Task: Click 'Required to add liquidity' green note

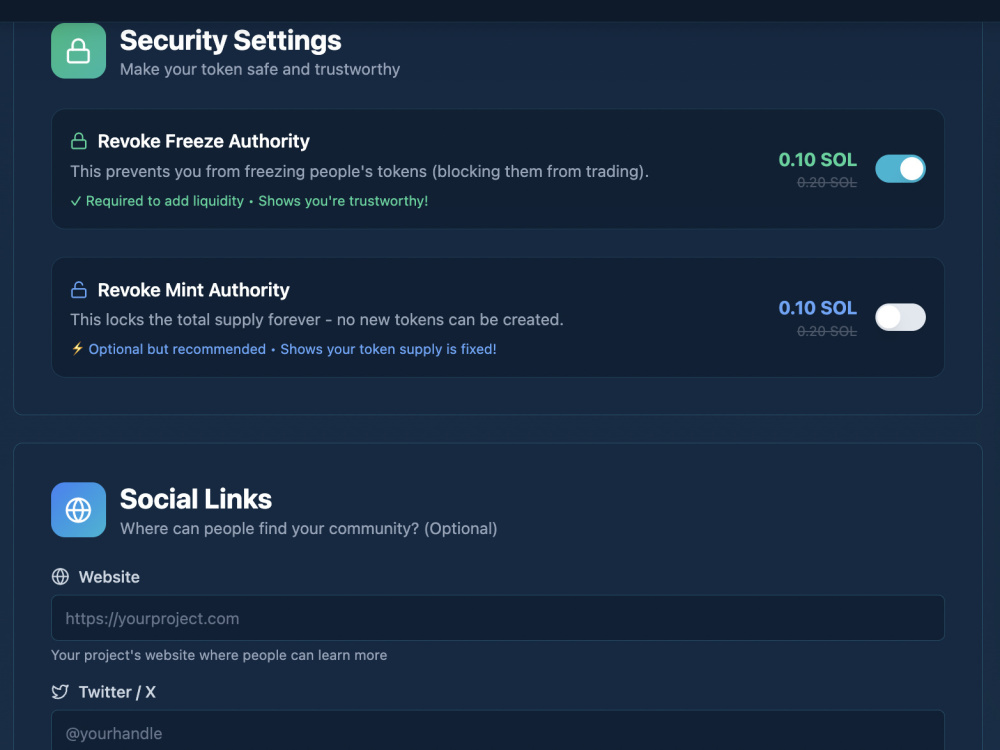Action: tap(165, 201)
